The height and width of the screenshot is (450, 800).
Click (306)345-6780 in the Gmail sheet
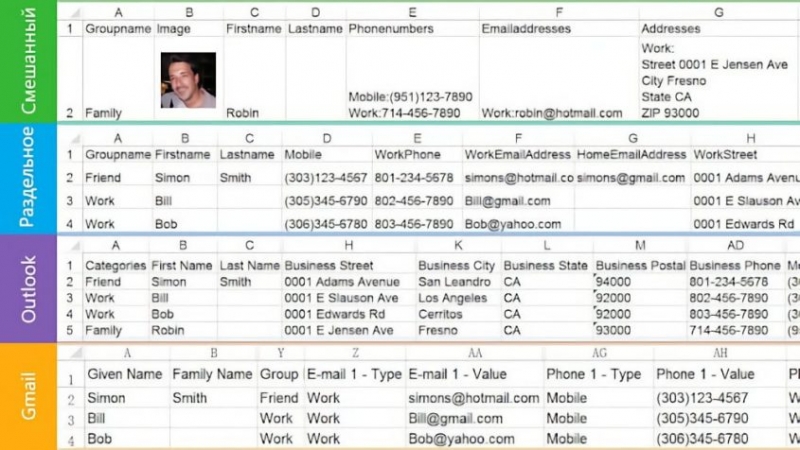720,439
